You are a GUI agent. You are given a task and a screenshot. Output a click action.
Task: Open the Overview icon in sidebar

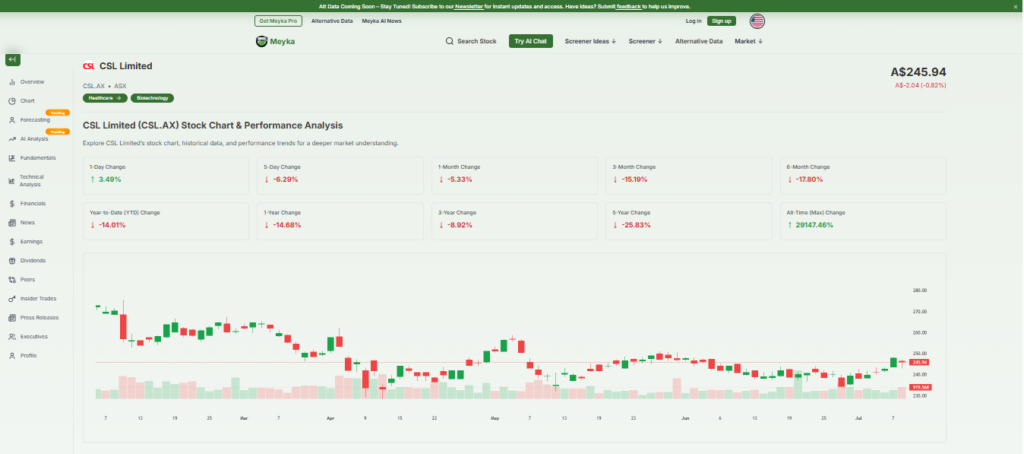pyautogui.click(x=11, y=82)
